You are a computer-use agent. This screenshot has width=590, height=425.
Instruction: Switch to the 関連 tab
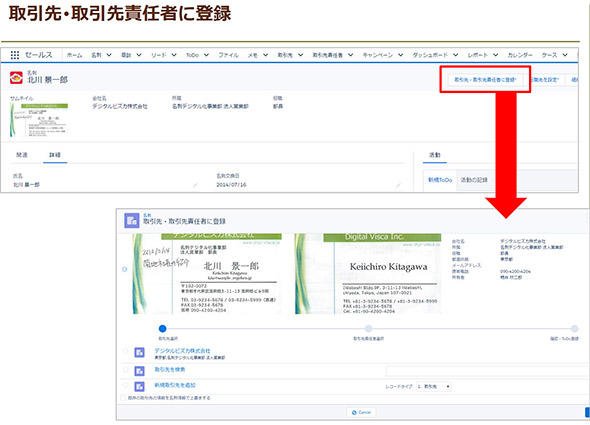[x=22, y=155]
